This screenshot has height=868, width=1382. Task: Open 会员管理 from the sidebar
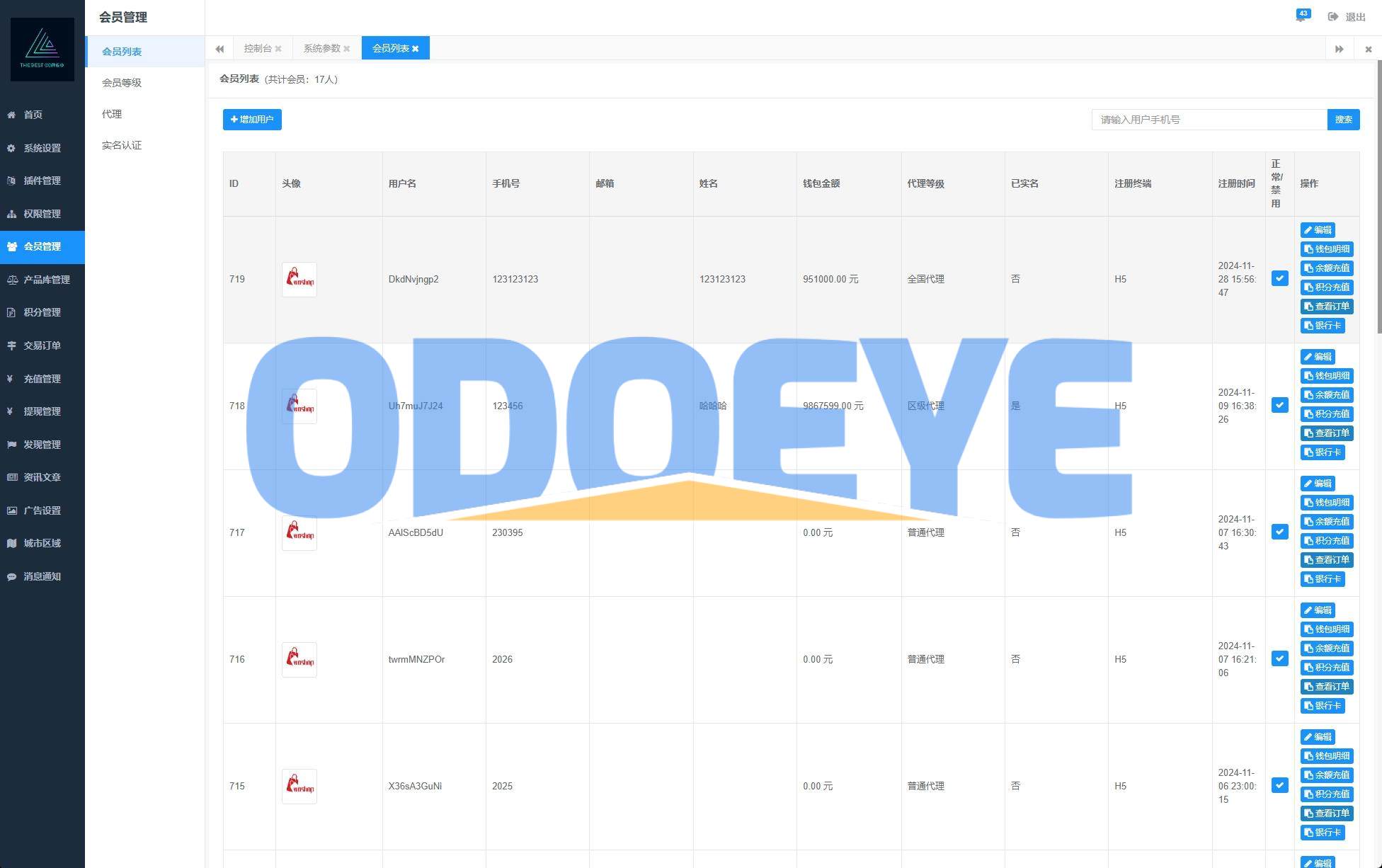pos(42,246)
